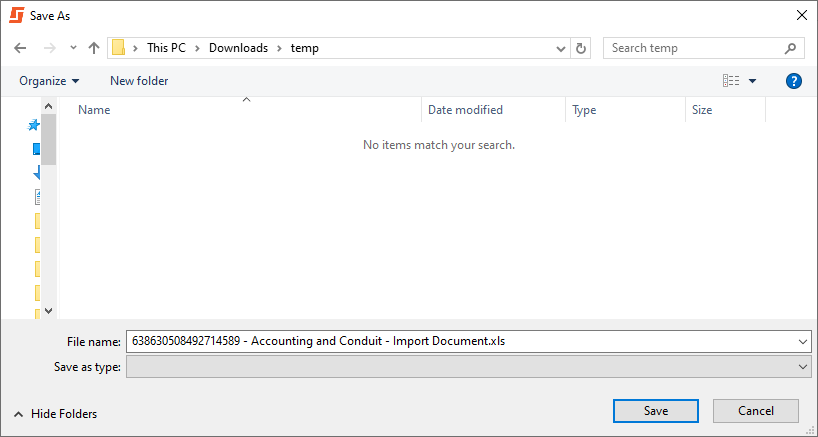Click the search magnifier icon
This screenshot has height=437, width=818.
pyautogui.click(x=790, y=48)
